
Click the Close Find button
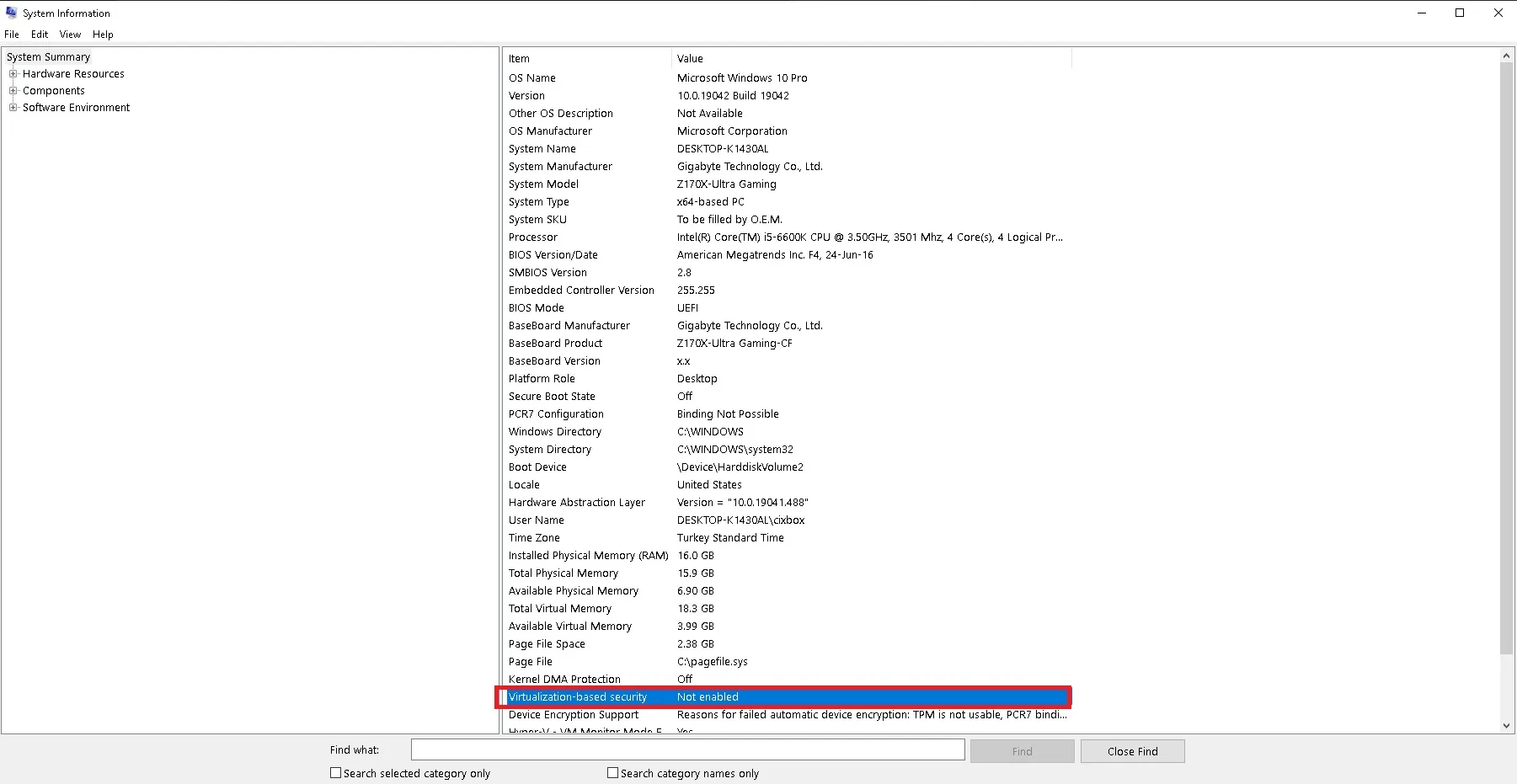[1133, 751]
